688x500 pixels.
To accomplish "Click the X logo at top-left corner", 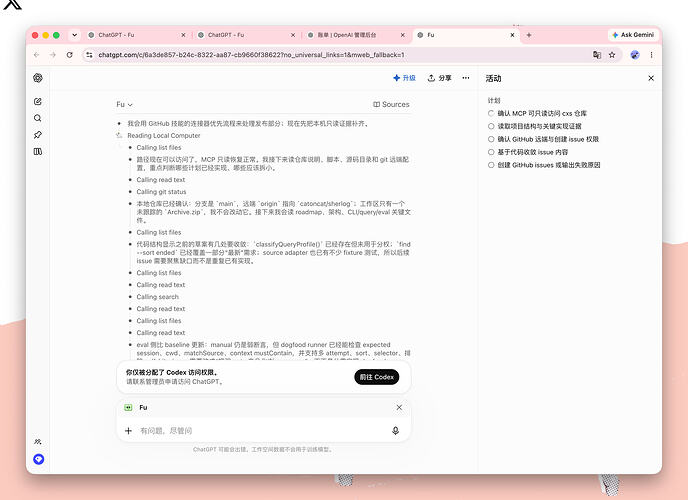I will pos(12,4).
